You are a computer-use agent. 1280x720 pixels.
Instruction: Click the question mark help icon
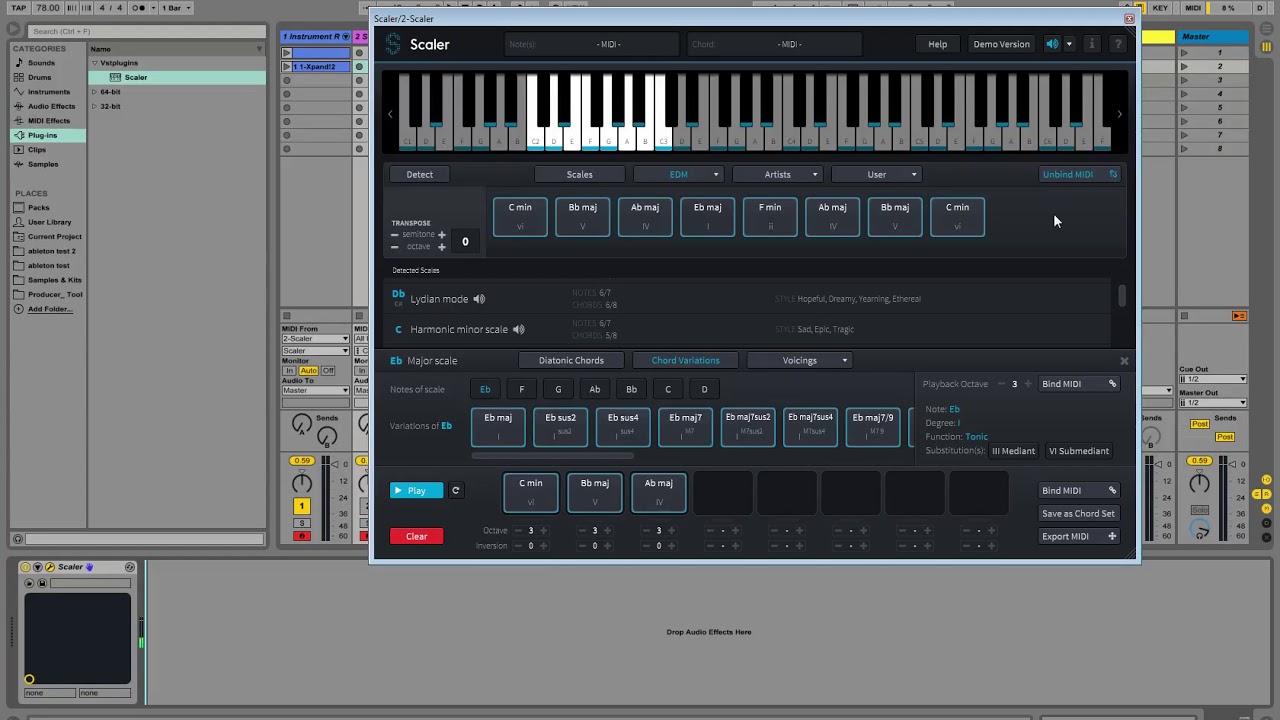[x=1118, y=44]
